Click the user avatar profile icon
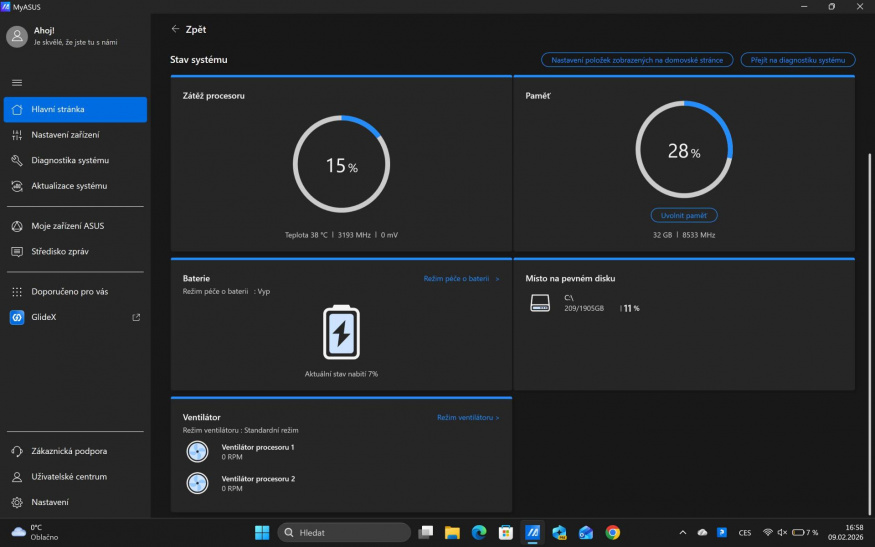This screenshot has height=547, width=875. (17, 37)
